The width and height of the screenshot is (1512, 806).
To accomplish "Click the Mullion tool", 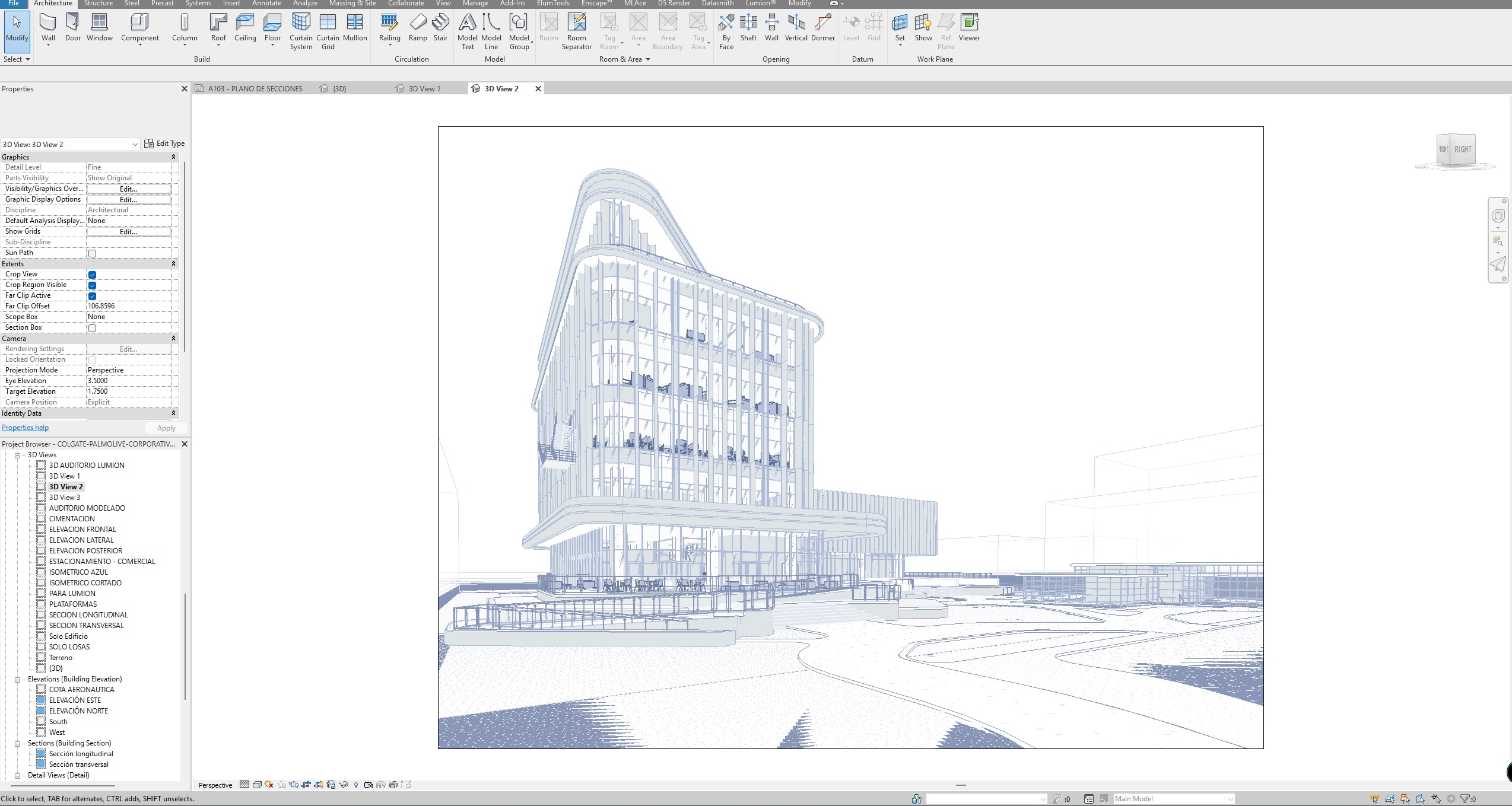I will click(x=355, y=28).
